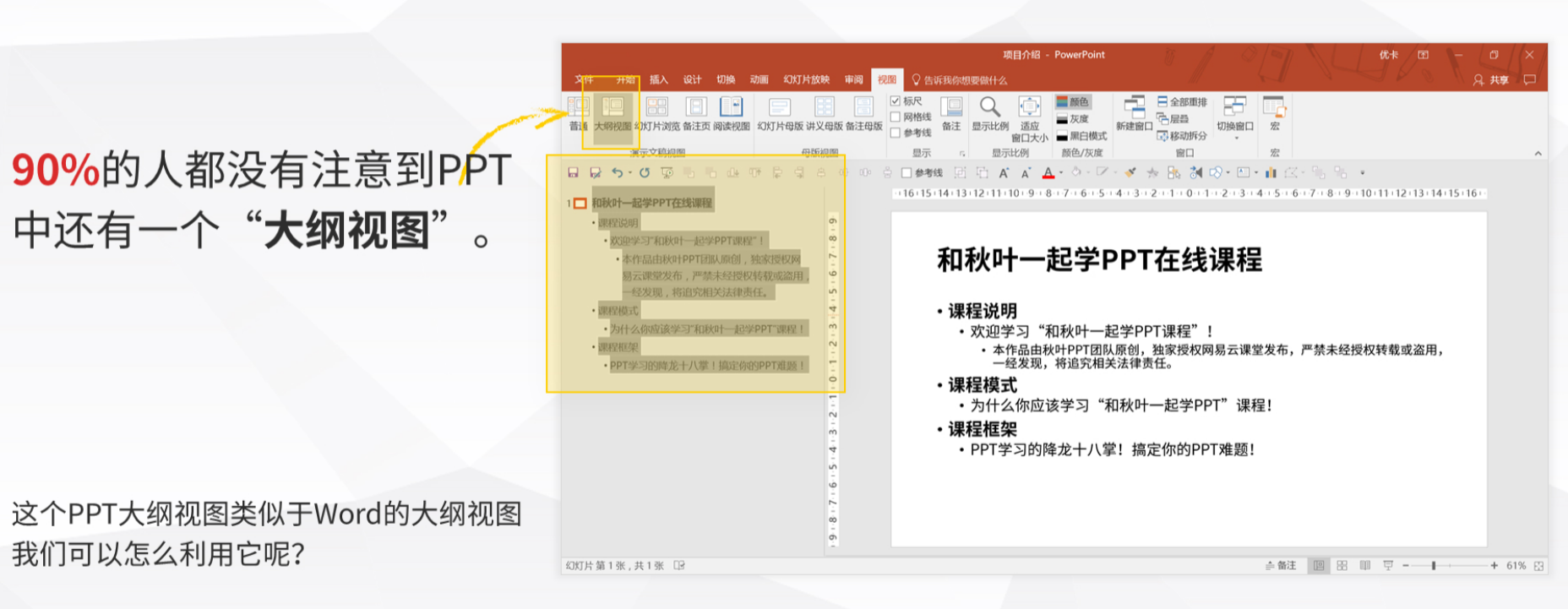
Task: Expand Undo history dropdown arrow
Action: point(629,173)
